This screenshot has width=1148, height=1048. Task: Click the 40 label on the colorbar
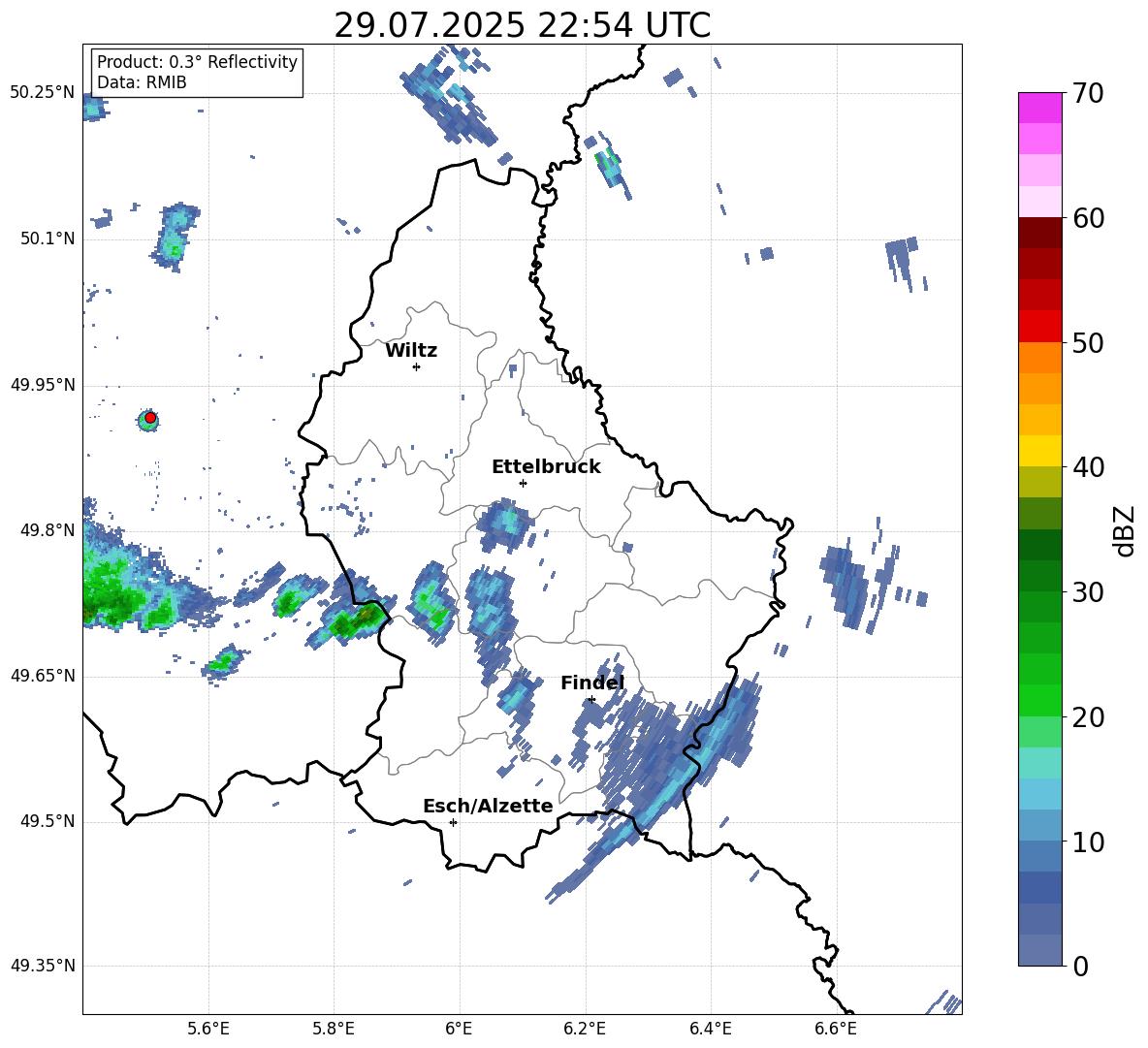[x=1088, y=467]
